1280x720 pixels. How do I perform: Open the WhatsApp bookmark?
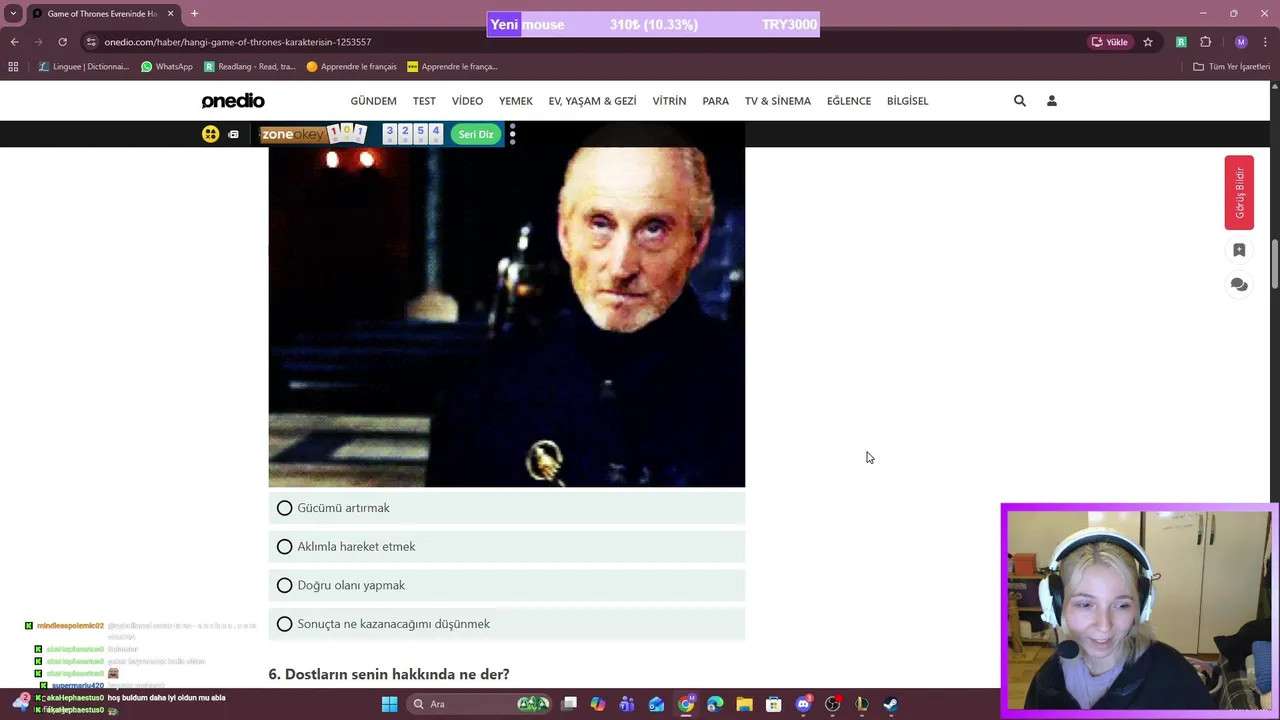tap(166, 67)
